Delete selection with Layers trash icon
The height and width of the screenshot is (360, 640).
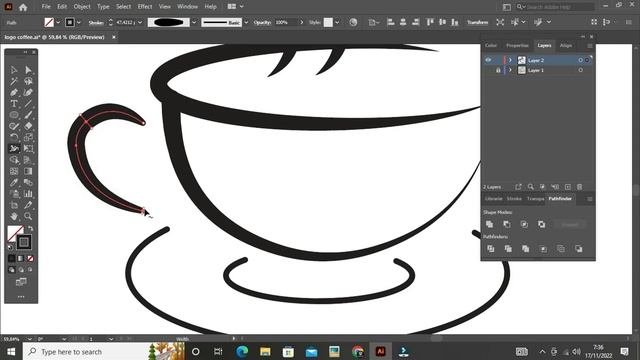(x=580, y=187)
